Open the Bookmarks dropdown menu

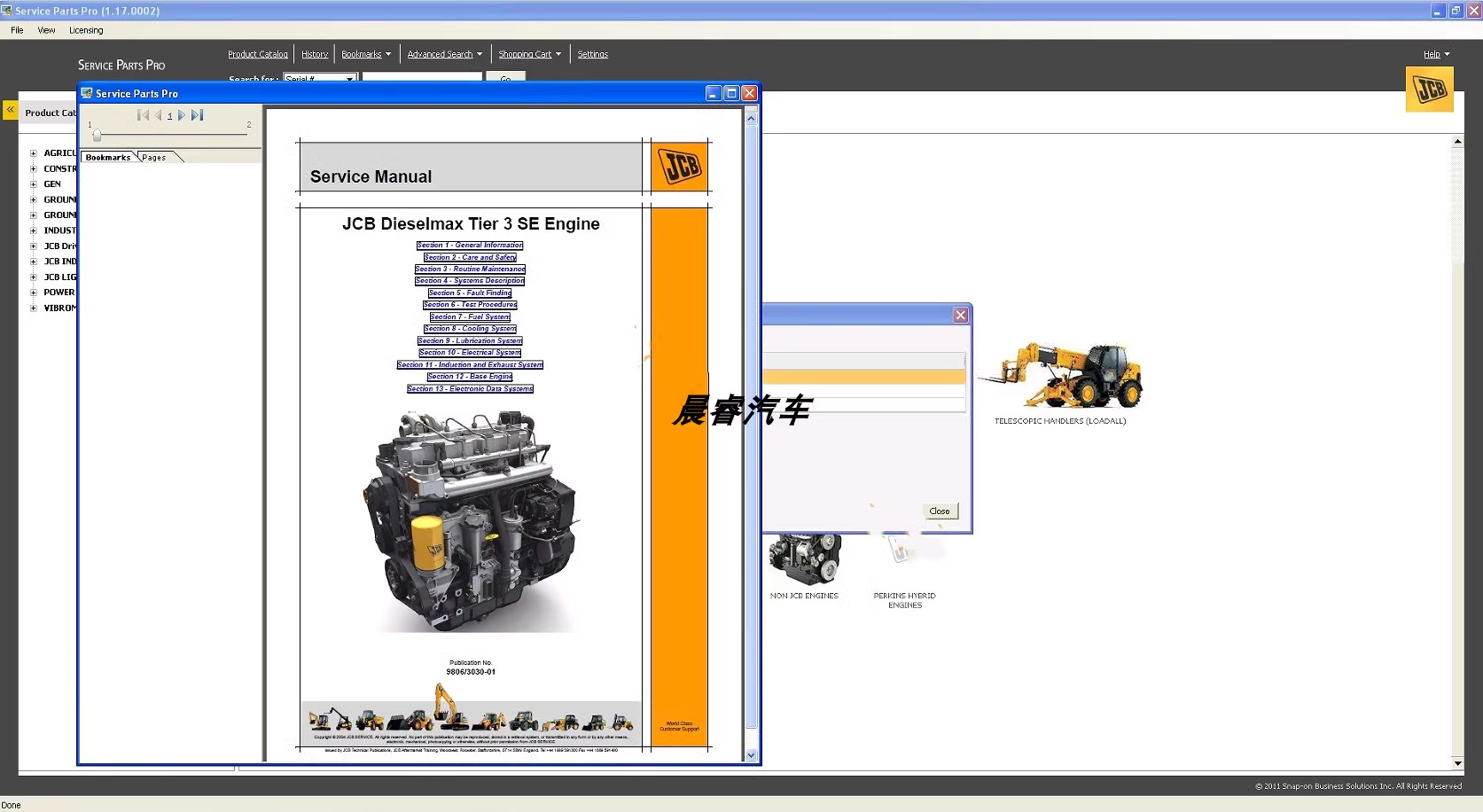[366, 54]
